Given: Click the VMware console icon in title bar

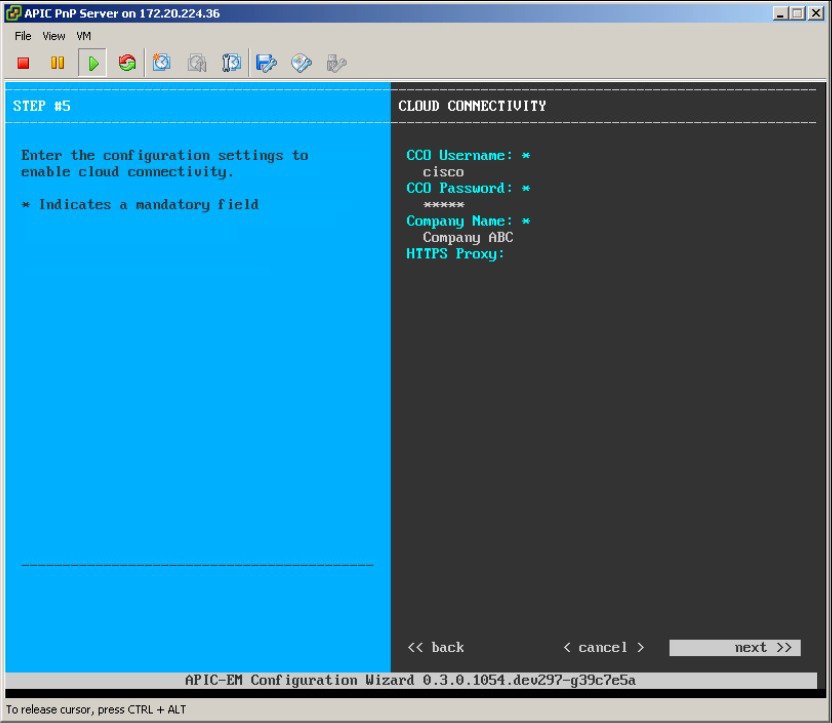Looking at the screenshot, I should tap(13, 13).
